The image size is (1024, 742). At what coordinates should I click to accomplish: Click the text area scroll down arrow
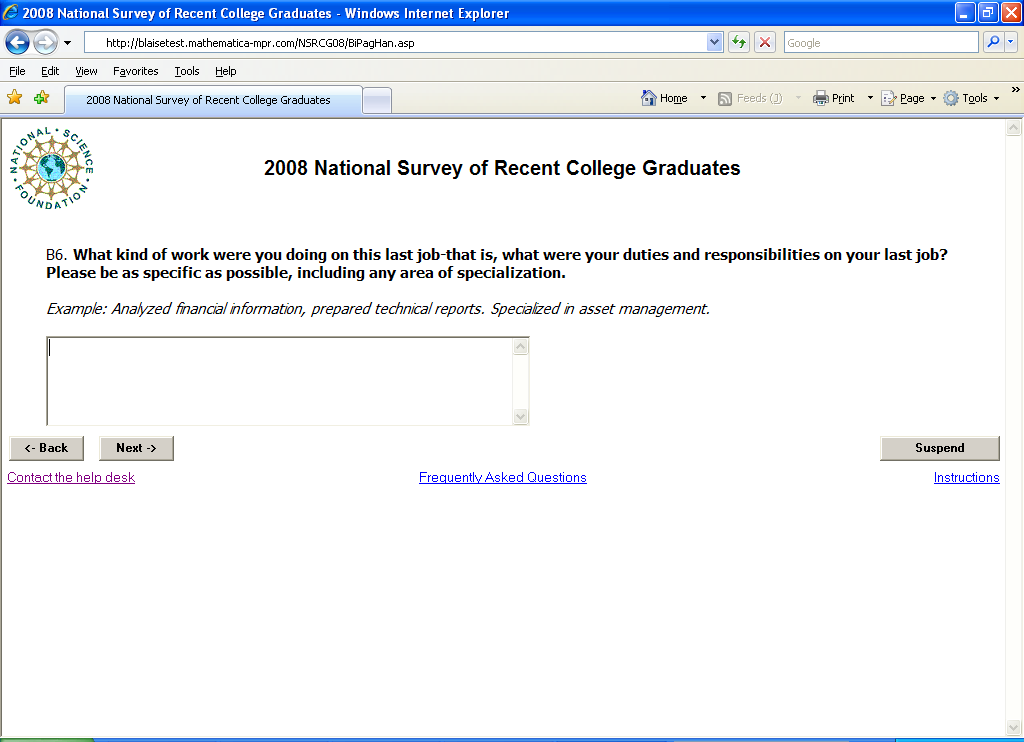click(x=520, y=416)
